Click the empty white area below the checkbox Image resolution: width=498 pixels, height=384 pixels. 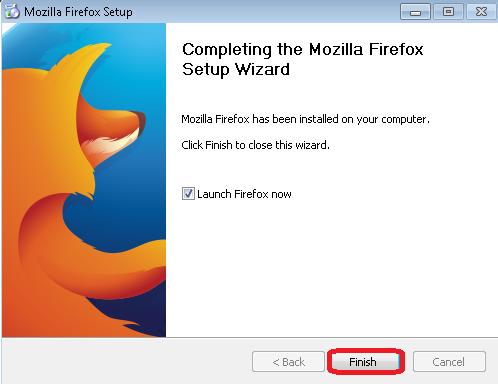coord(330,267)
